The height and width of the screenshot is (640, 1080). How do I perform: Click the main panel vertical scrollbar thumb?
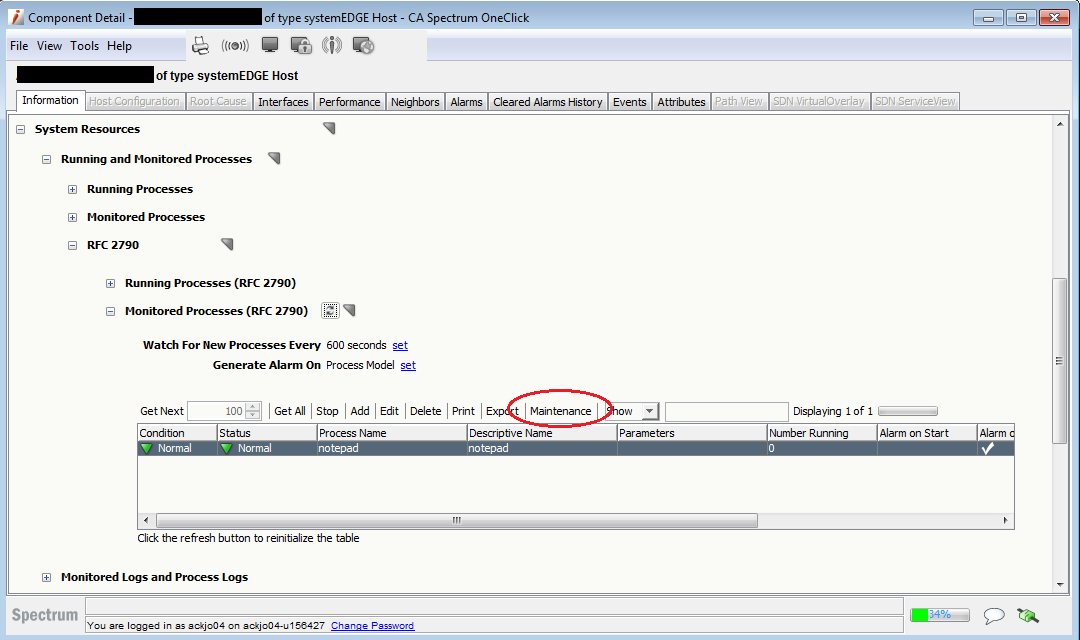pyautogui.click(x=1059, y=361)
